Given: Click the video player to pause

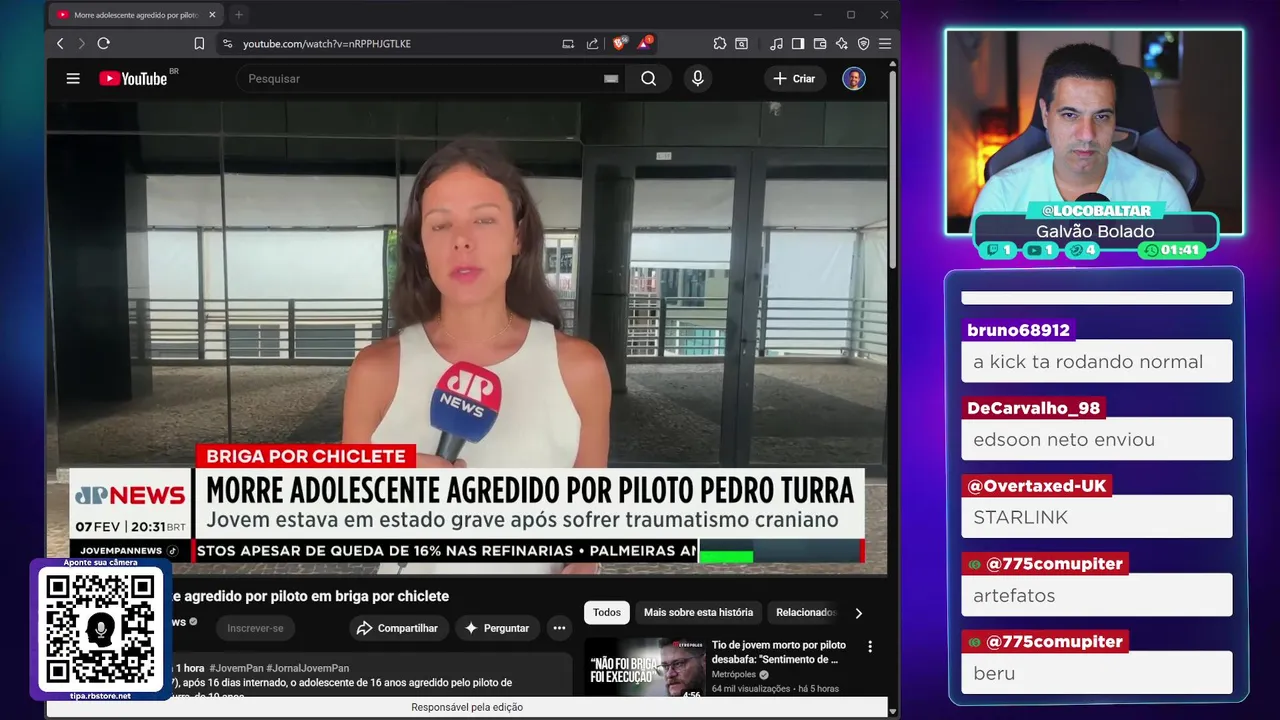Looking at the screenshot, I should click(x=467, y=338).
